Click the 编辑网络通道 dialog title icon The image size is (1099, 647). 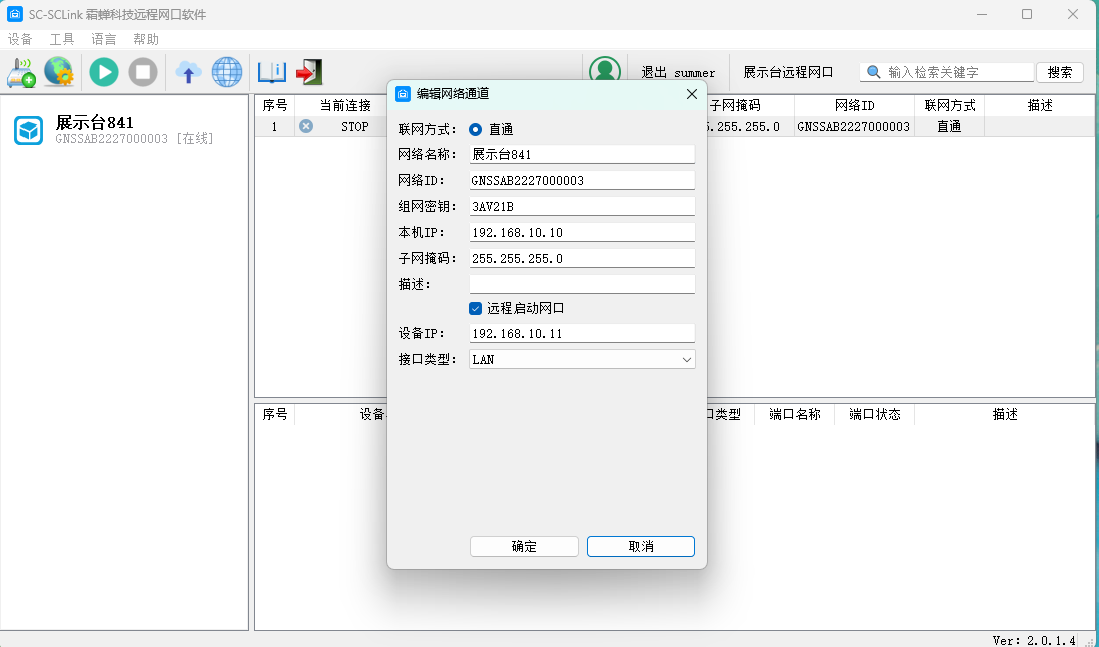403,94
